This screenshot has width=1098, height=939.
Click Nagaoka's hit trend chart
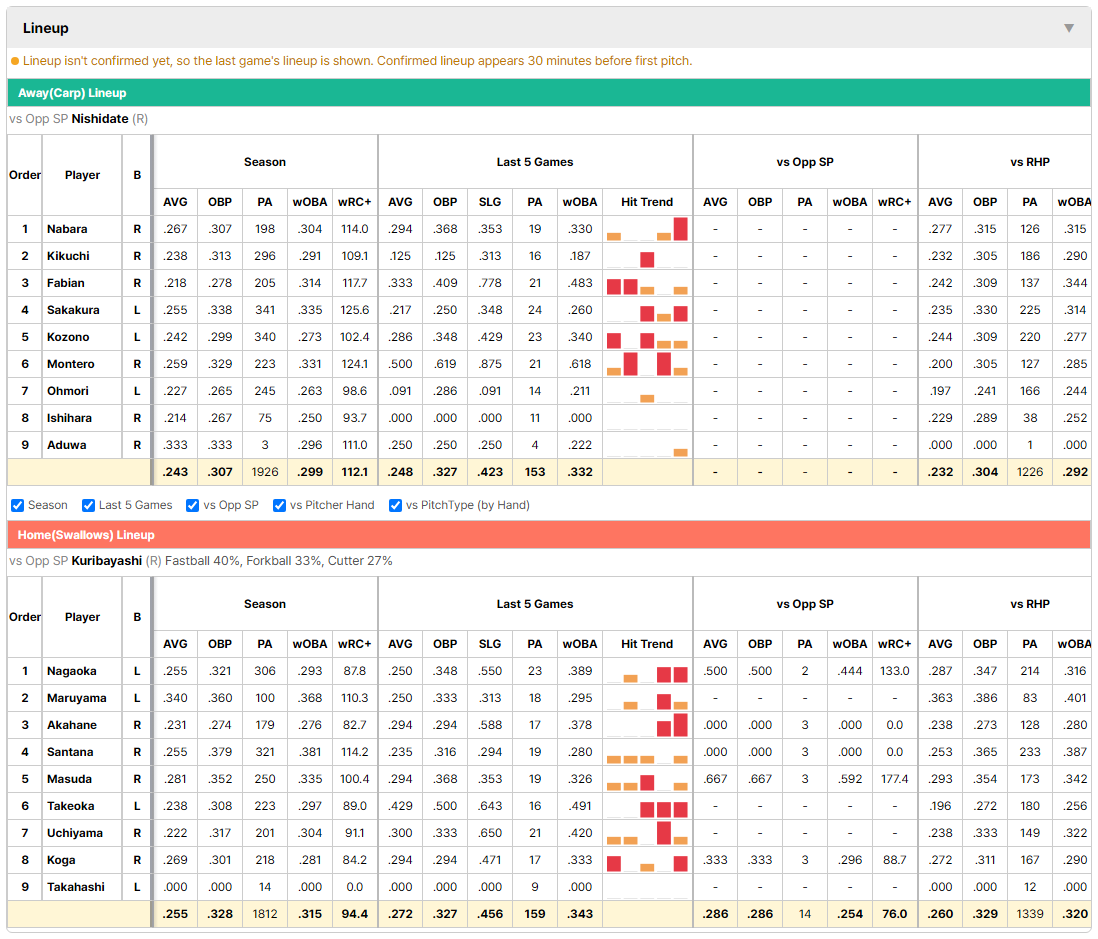(x=647, y=671)
